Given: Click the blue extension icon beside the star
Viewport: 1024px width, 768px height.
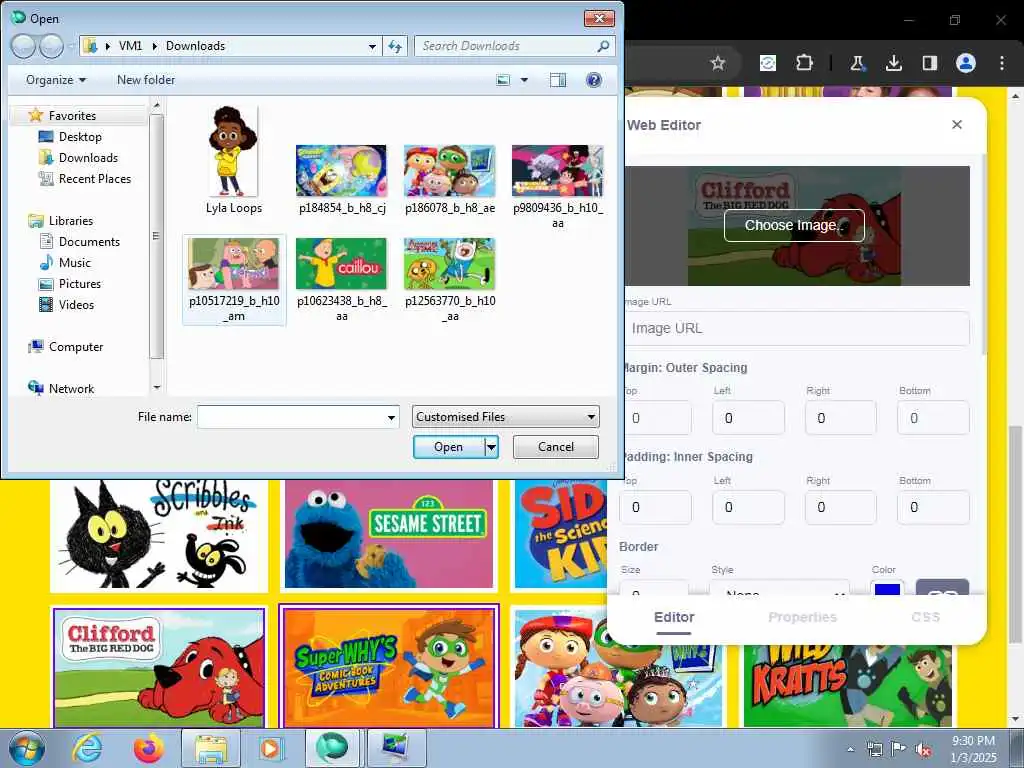Looking at the screenshot, I should click(768, 63).
